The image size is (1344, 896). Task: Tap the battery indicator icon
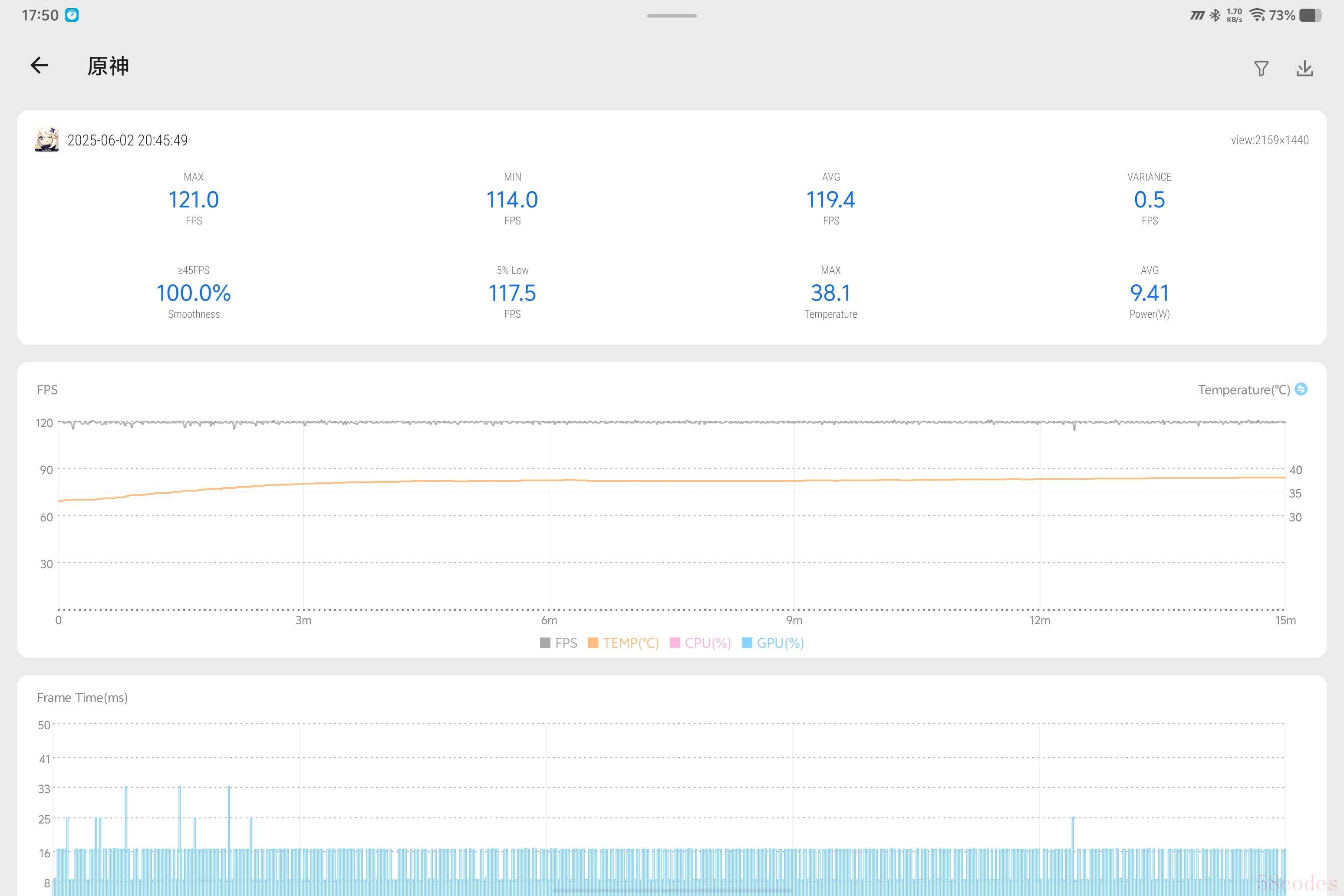click(x=1310, y=16)
